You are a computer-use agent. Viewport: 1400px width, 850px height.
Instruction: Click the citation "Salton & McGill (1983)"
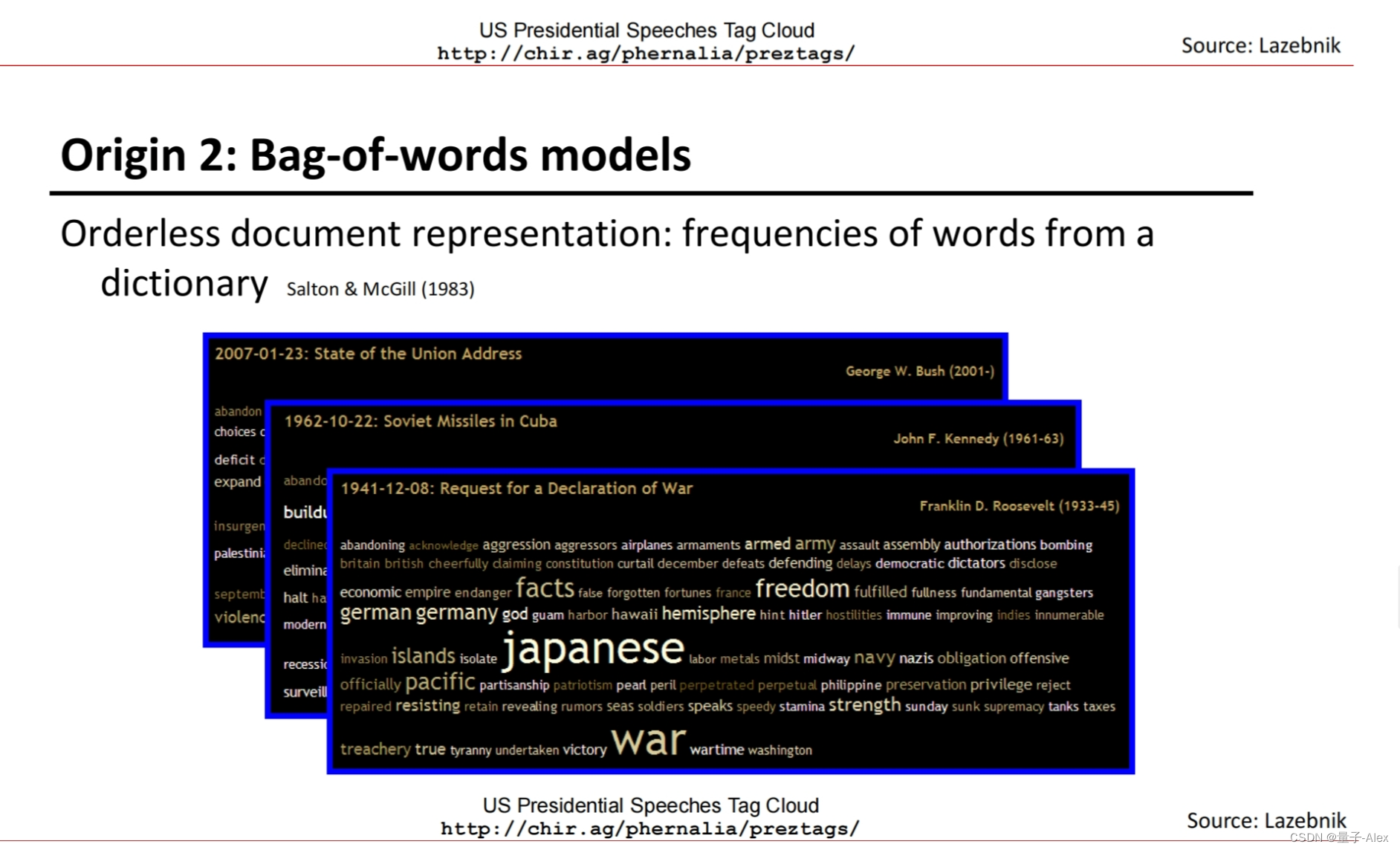click(x=380, y=289)
